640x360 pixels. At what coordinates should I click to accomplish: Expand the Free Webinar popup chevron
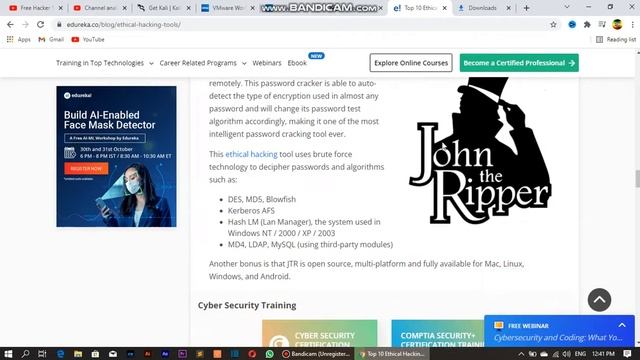(622, 325)
